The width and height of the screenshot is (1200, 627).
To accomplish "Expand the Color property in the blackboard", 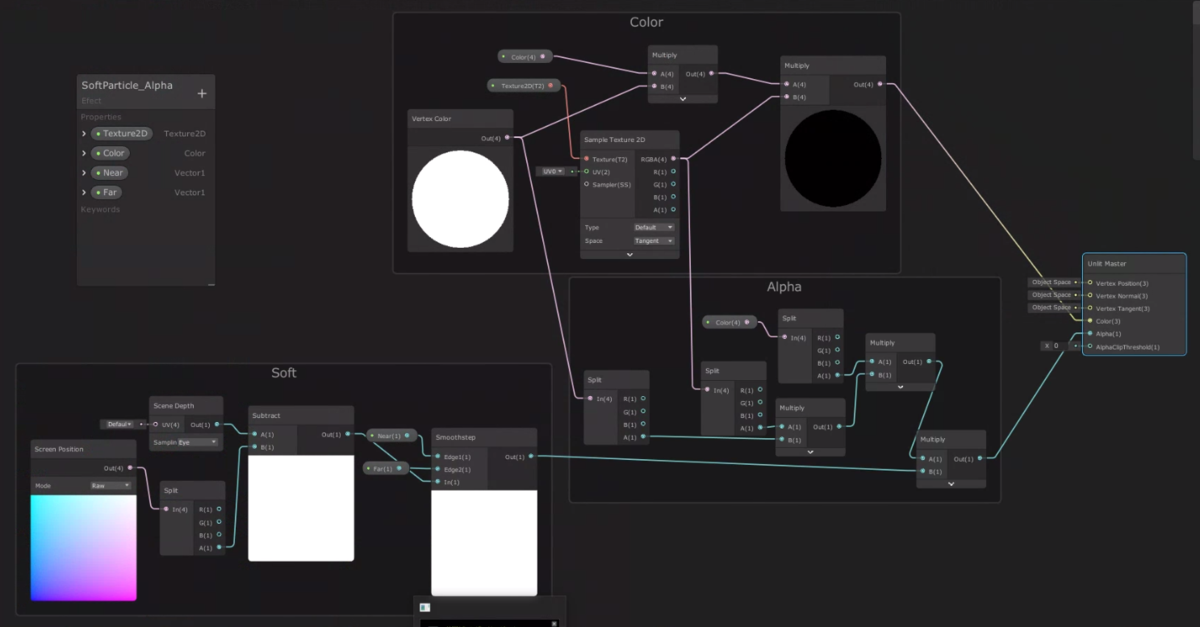I will [x=84, y=153].
